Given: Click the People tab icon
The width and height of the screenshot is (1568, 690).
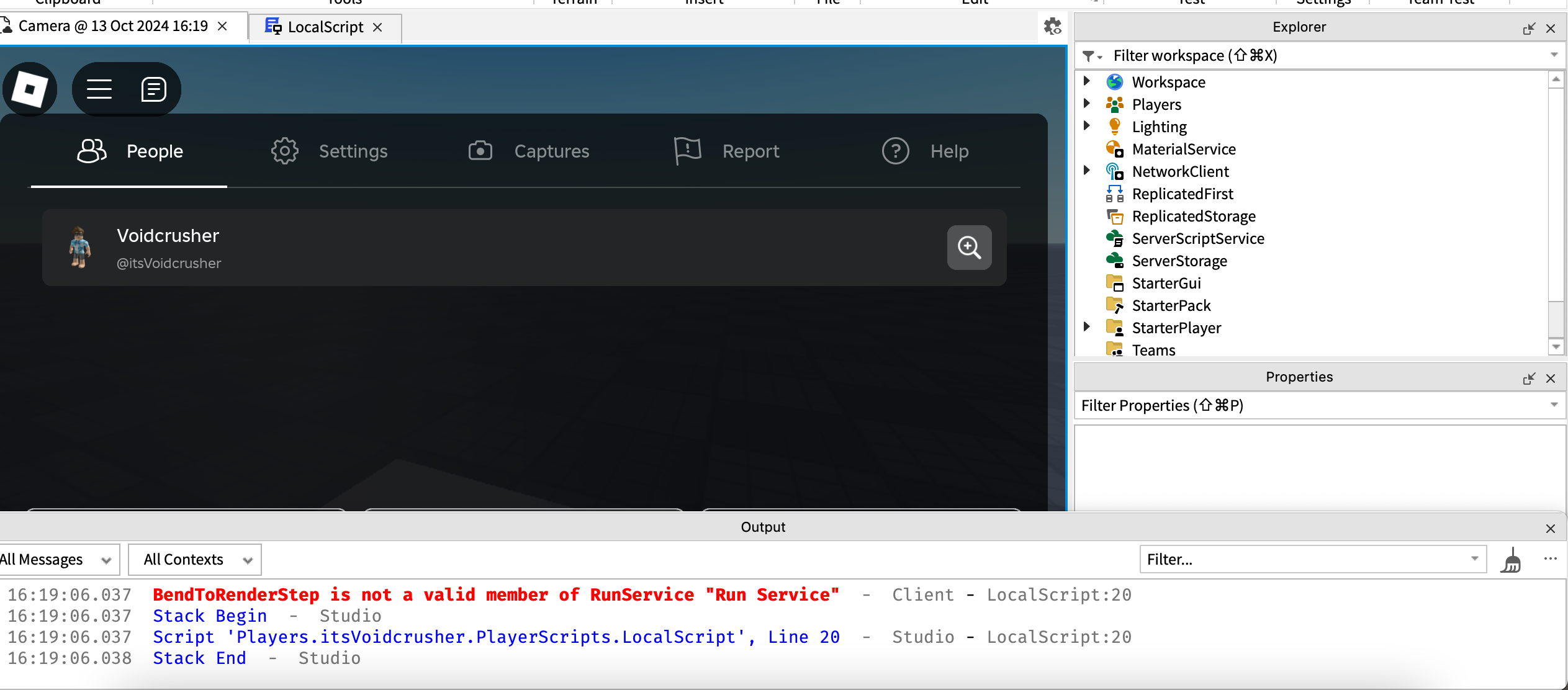Looking at the screenshot, I should pyautogui.click(x=92, y=151).
